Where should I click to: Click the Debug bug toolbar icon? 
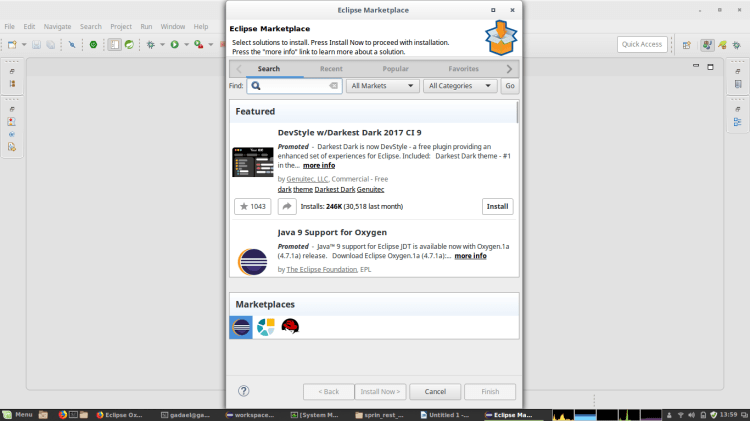(x=151, y=44)
